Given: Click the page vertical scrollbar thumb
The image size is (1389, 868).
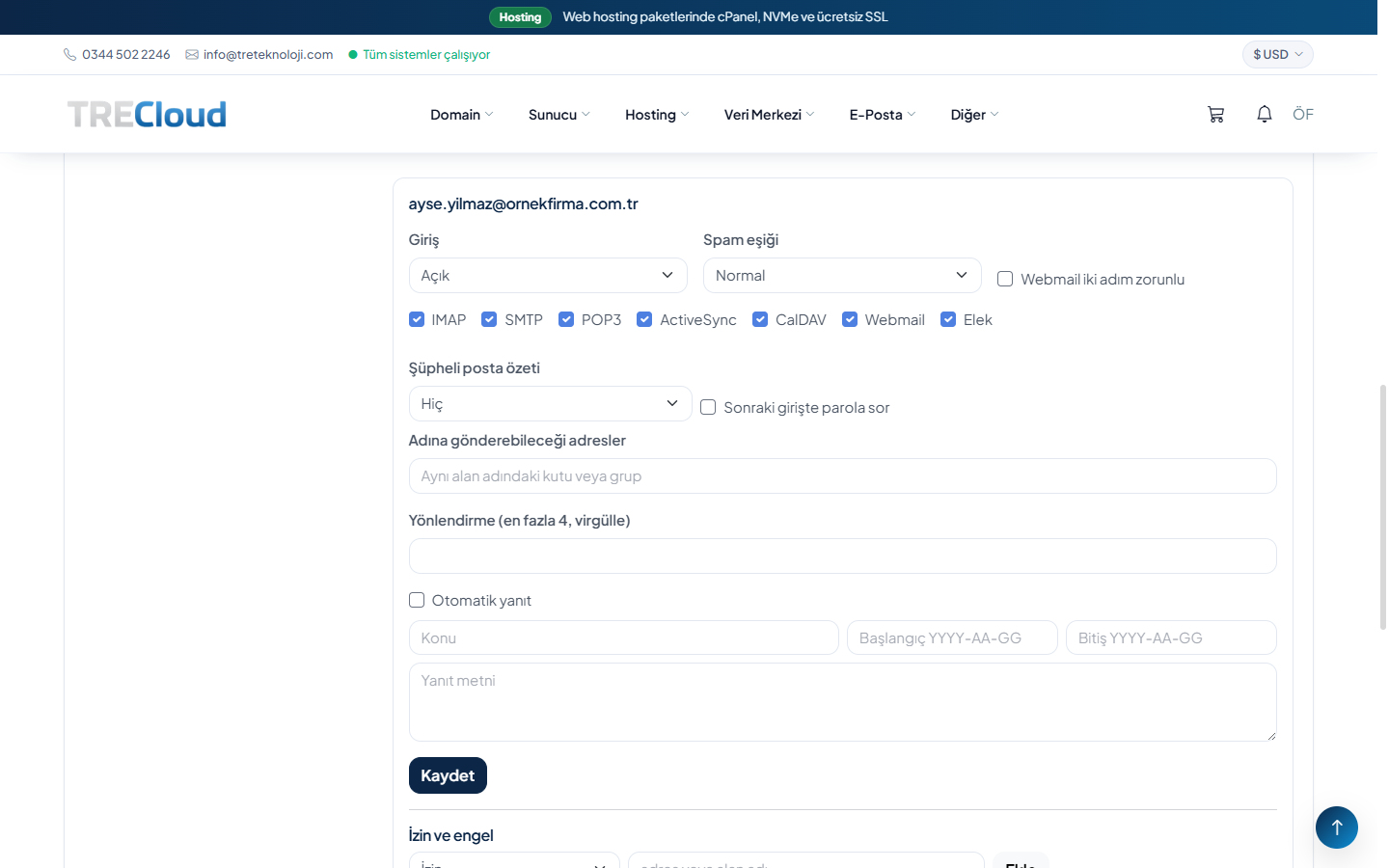Looking at the screenshot, I should point(1383,507).
